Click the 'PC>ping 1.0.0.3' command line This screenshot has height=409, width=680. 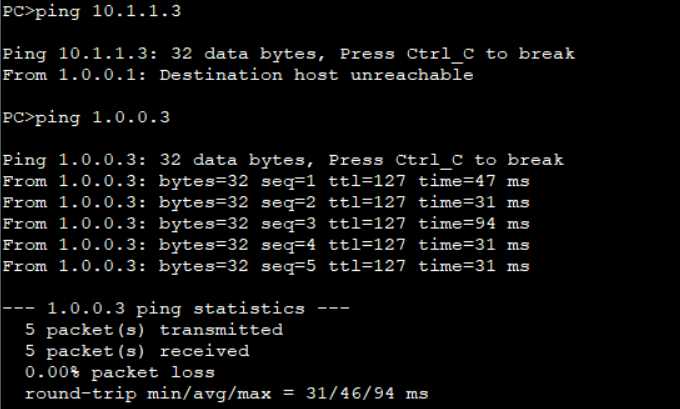(x=86, y=118)
